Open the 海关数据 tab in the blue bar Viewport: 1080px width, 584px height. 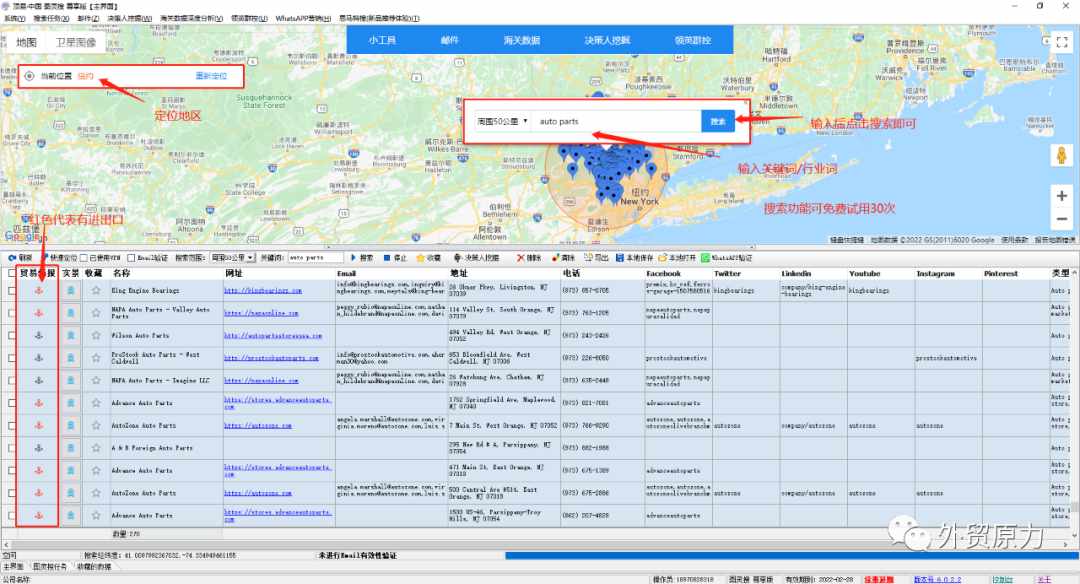(x=521, y=40)
